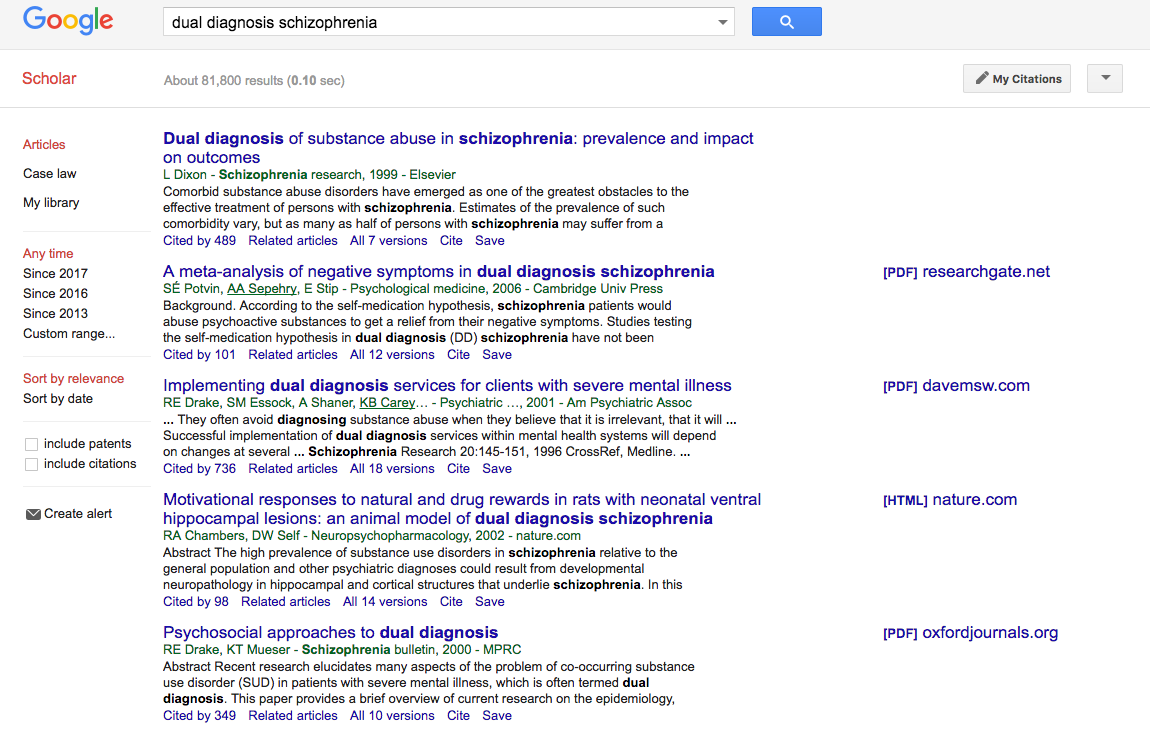Screen dimensions: 1150x734
Task: Open the settings dropdown beside My Citations
Action: 1104,79
